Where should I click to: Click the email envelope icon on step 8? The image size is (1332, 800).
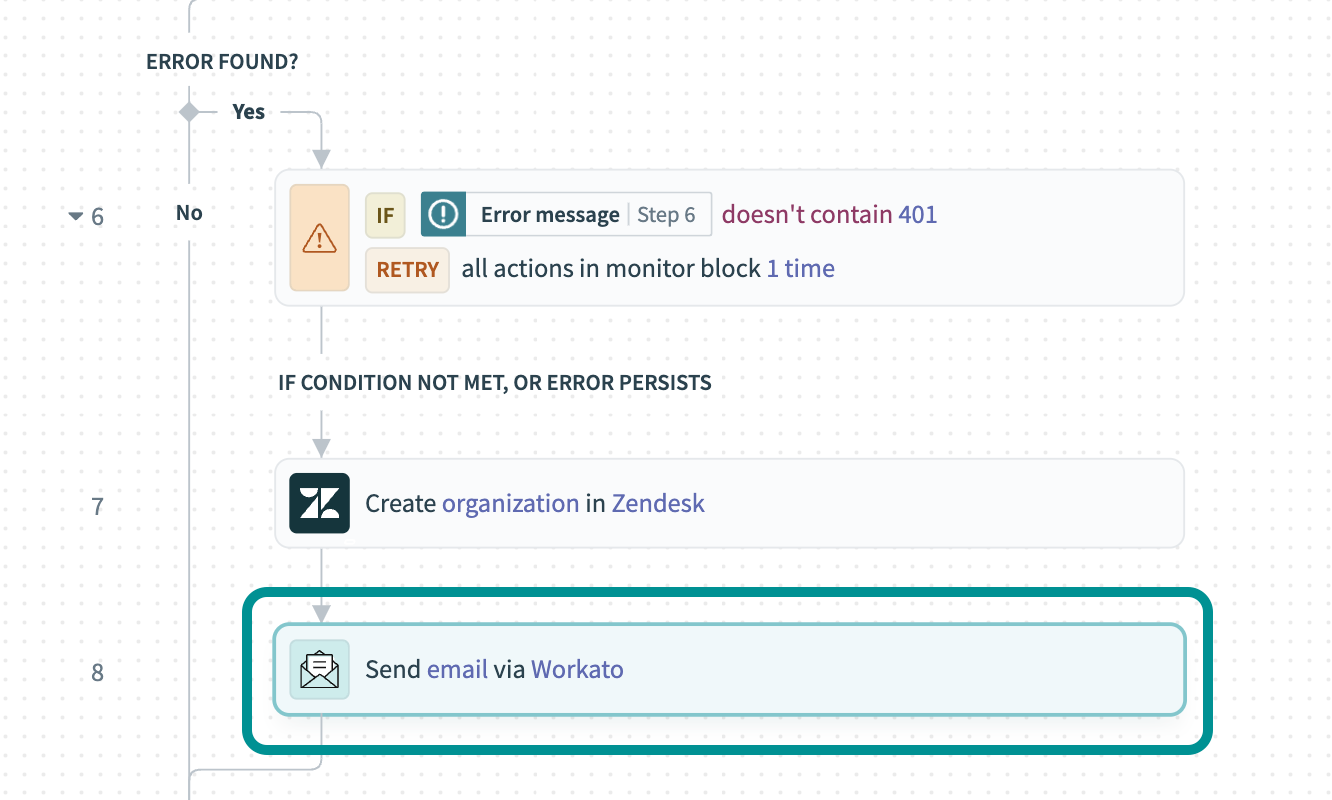click(x=319, y=669)
